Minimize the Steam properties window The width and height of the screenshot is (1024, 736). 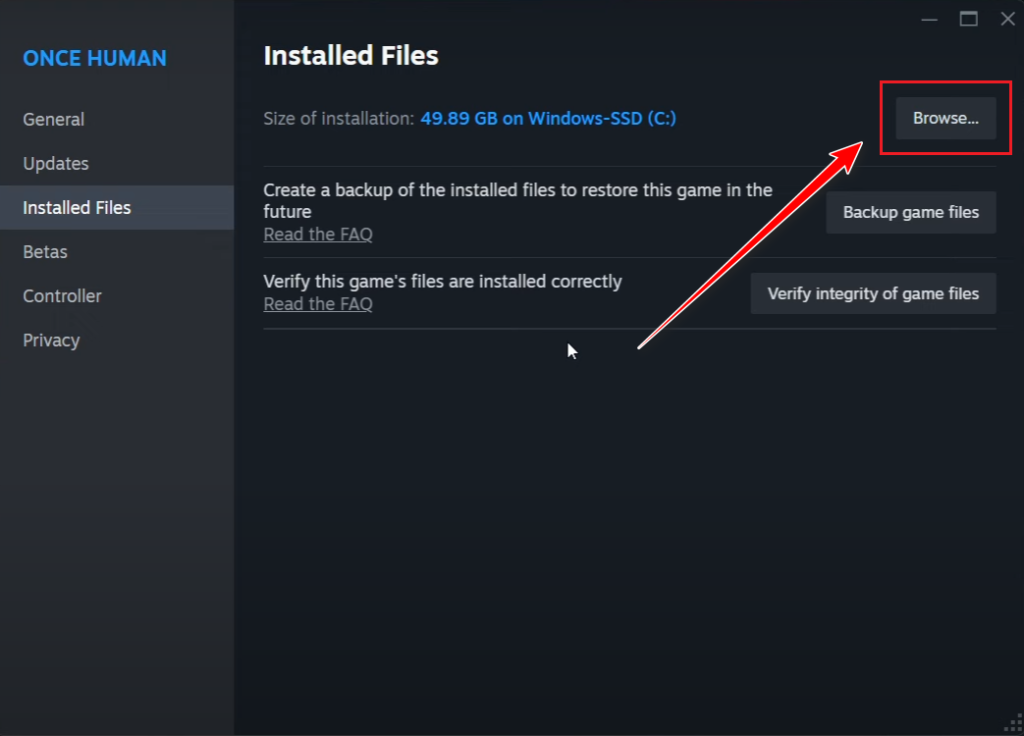pos(929,18)
